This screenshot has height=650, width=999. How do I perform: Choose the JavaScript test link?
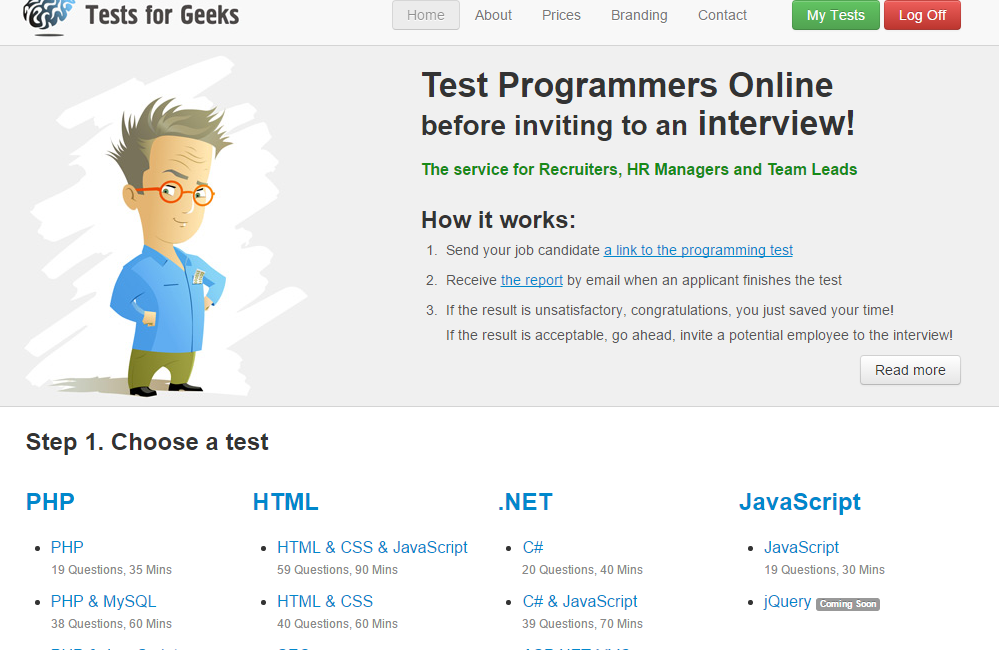pos(801,547)
